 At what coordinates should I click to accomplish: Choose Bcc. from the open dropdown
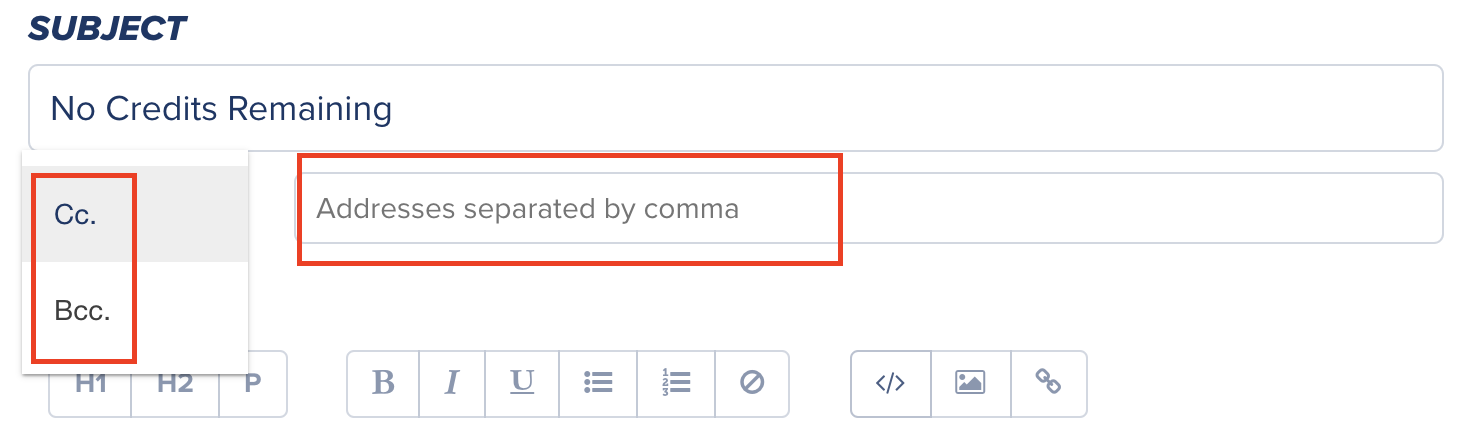click(135, 310)
